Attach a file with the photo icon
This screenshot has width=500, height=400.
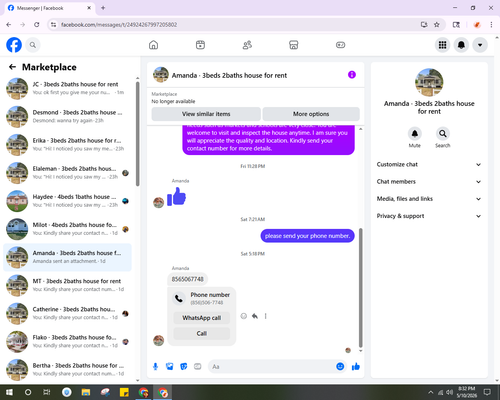click(x=170, y=367)
